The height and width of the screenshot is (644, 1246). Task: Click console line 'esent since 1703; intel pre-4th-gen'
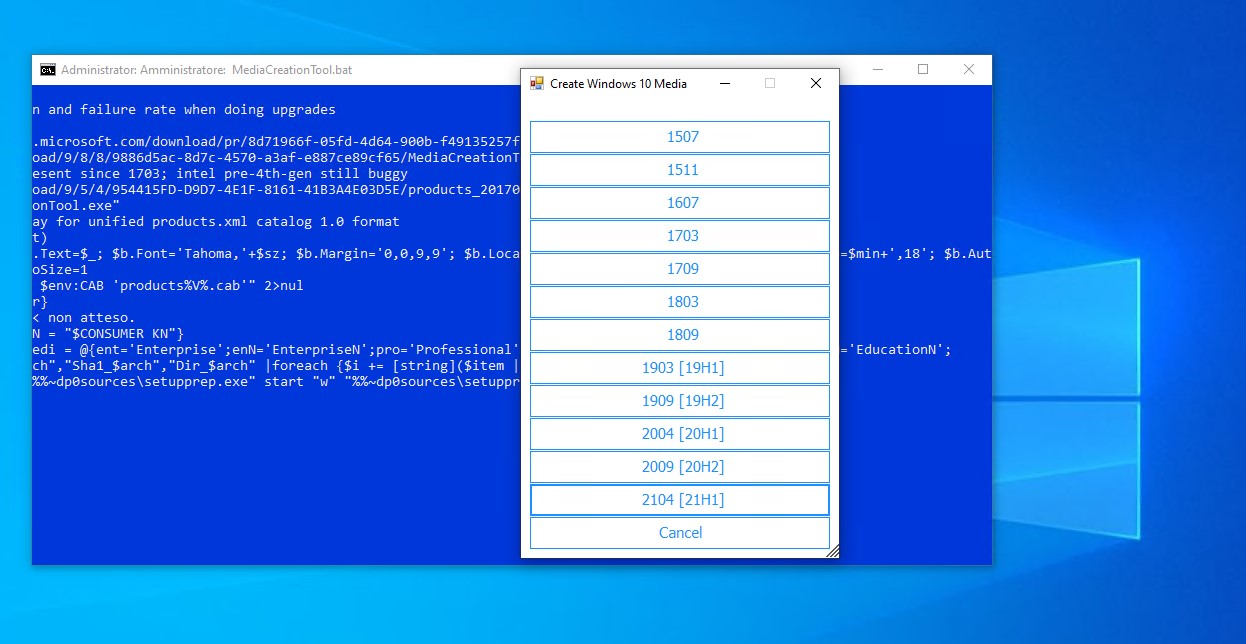point(220,174)
